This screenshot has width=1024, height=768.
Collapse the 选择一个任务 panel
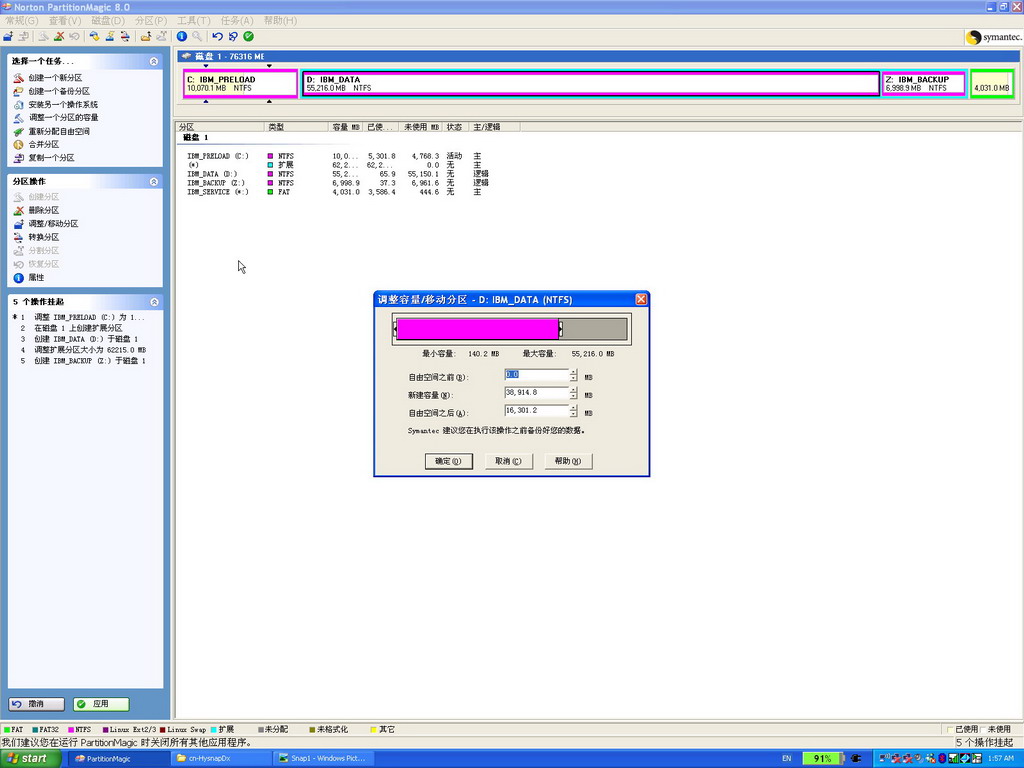[x=154, y=61]
